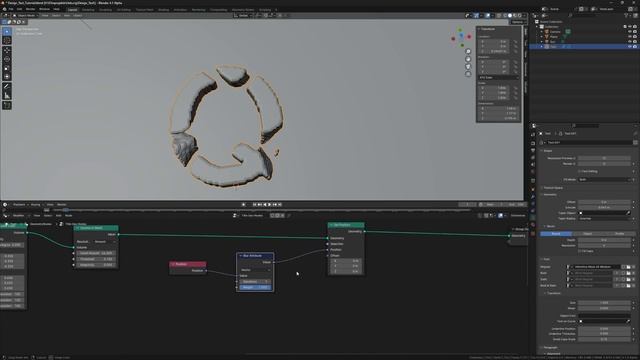Click the Set Position node header
Screen dimensions: 640x360
346,225
